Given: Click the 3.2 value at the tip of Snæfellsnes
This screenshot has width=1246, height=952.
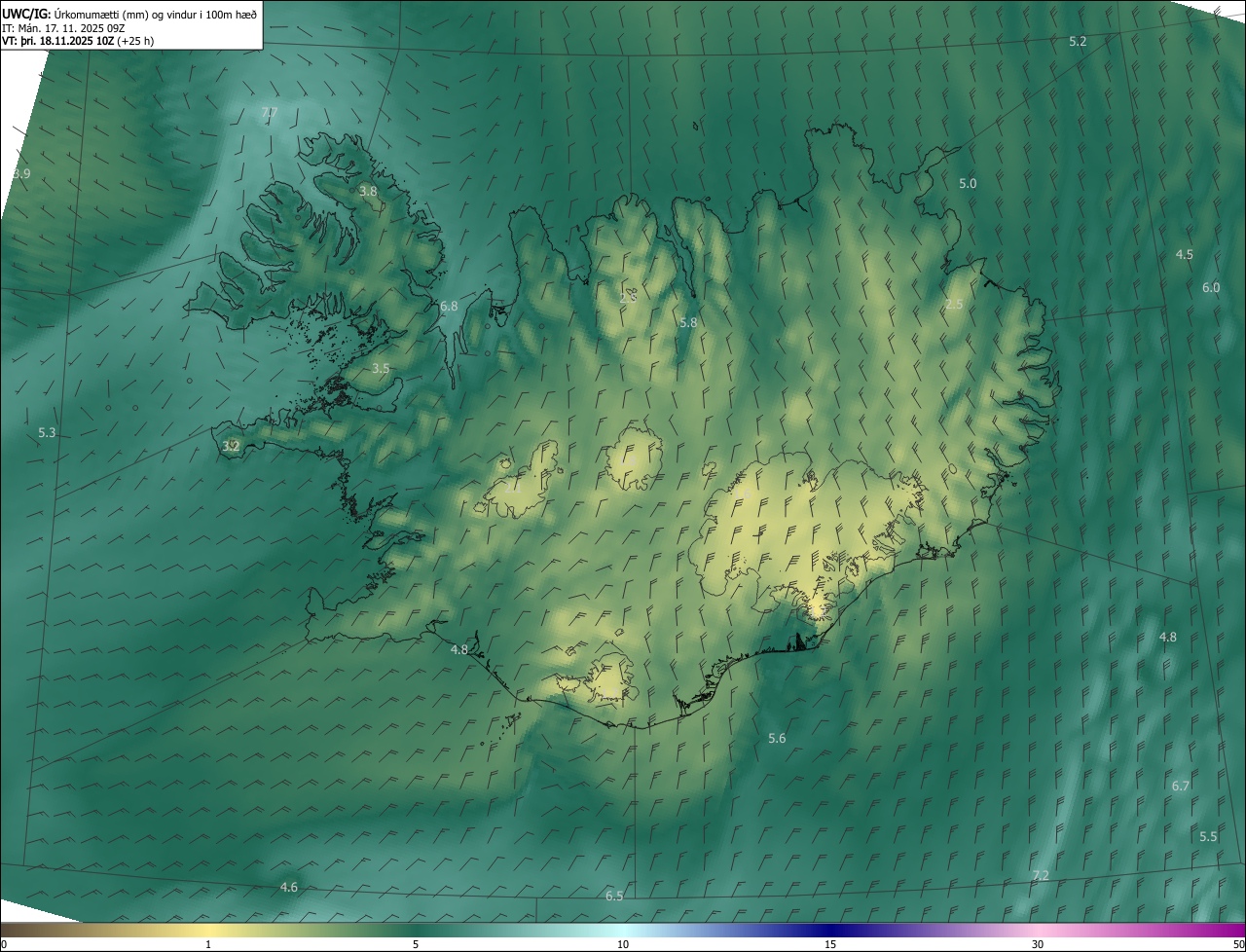Looking at the screenshot, I should point(231,446).
